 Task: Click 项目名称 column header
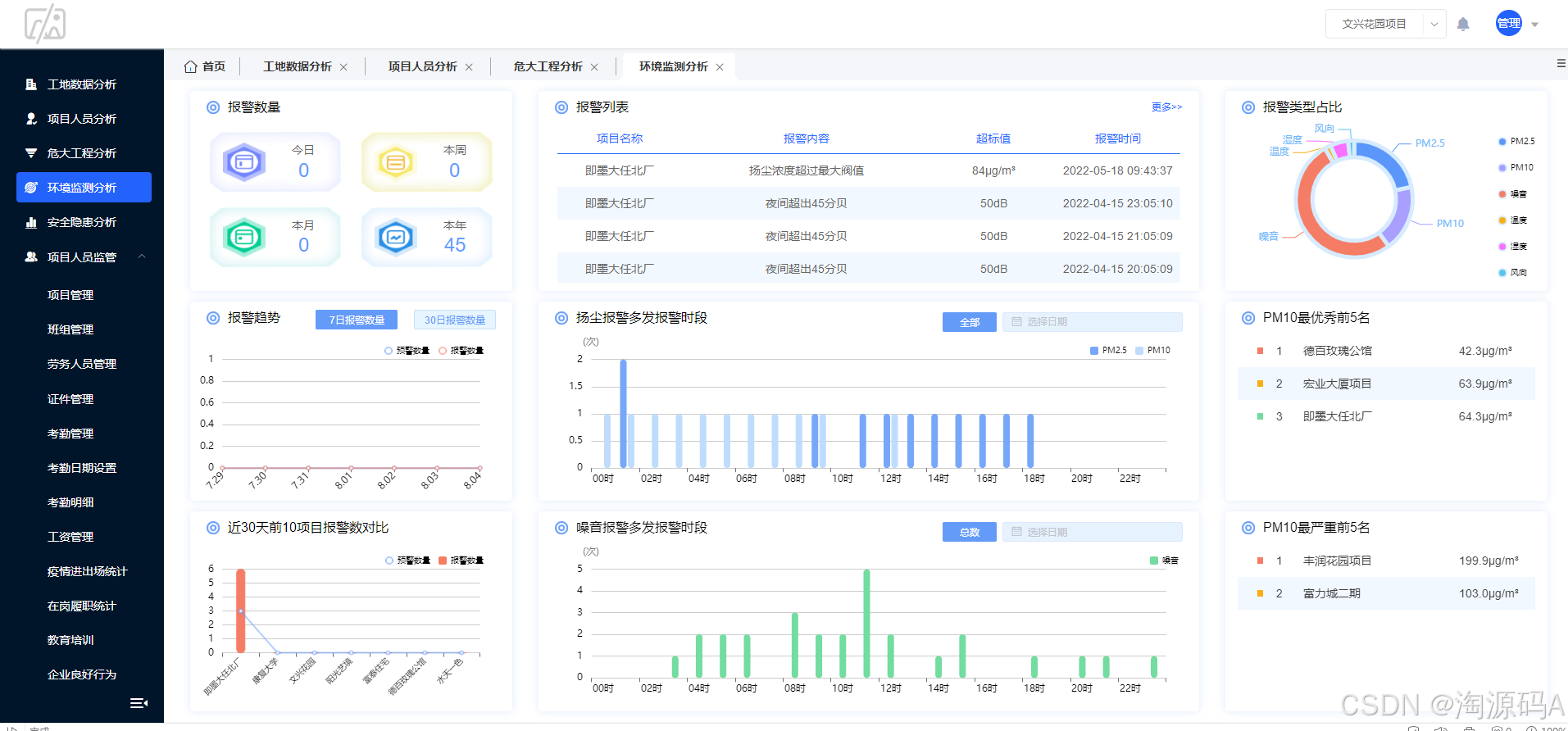tap(620, 138)
